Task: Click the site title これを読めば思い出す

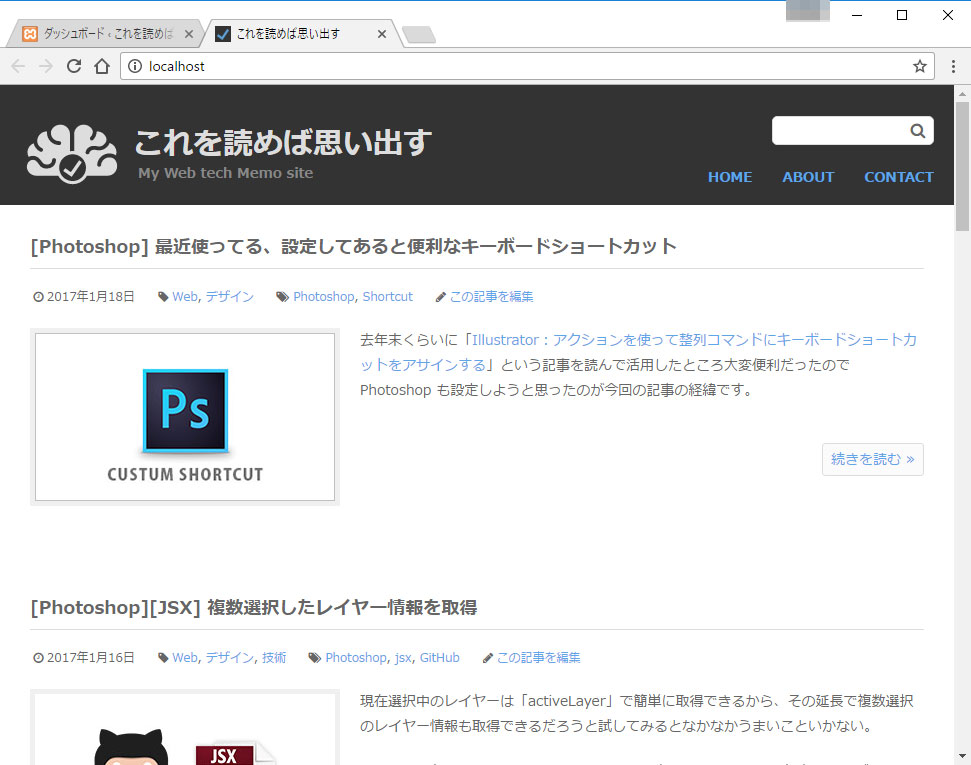Action: pos(283,142)
